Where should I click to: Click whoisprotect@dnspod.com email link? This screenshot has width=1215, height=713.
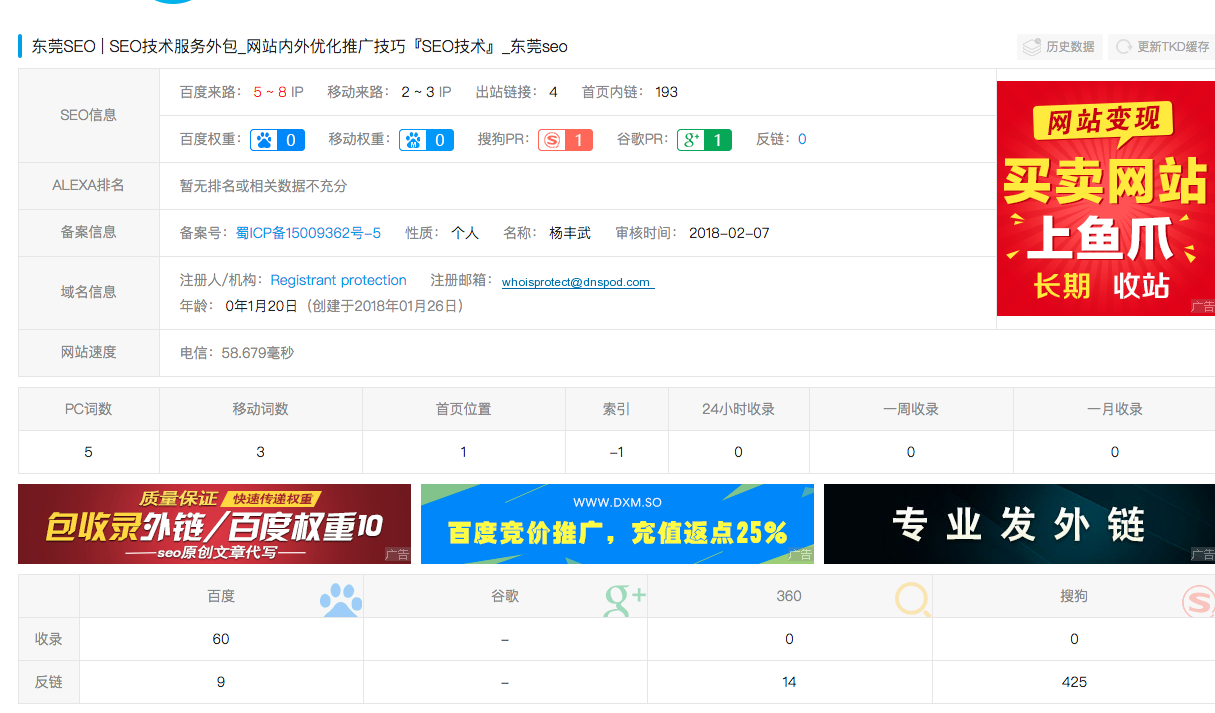pos(577,282)
